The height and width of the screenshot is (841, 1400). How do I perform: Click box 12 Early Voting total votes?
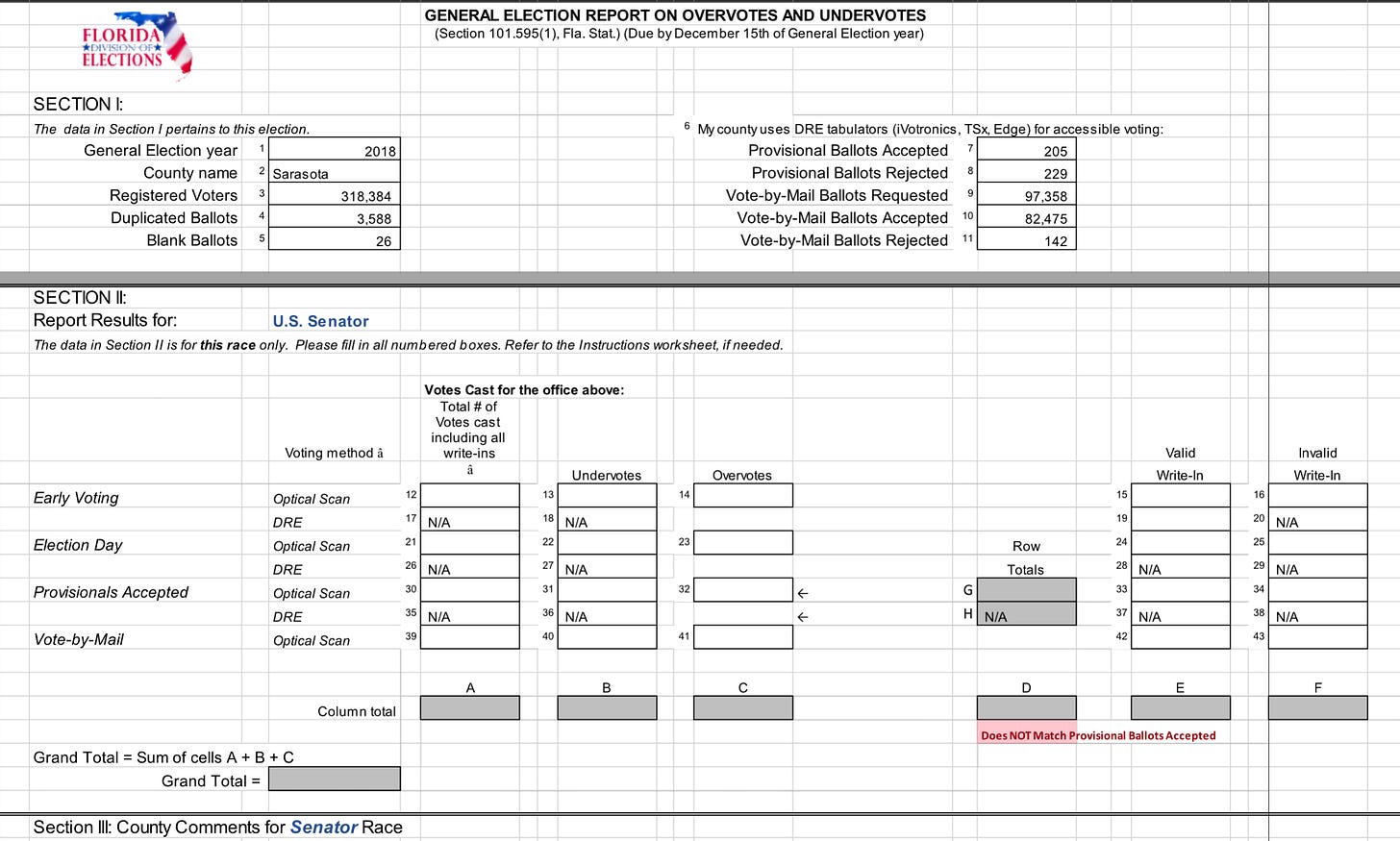click(470, 495)
